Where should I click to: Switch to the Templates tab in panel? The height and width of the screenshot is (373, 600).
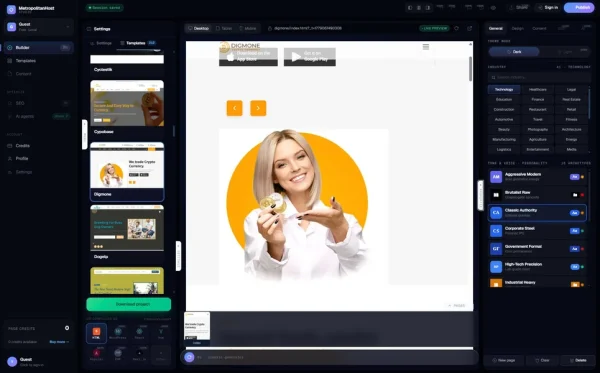click(138, 43)
